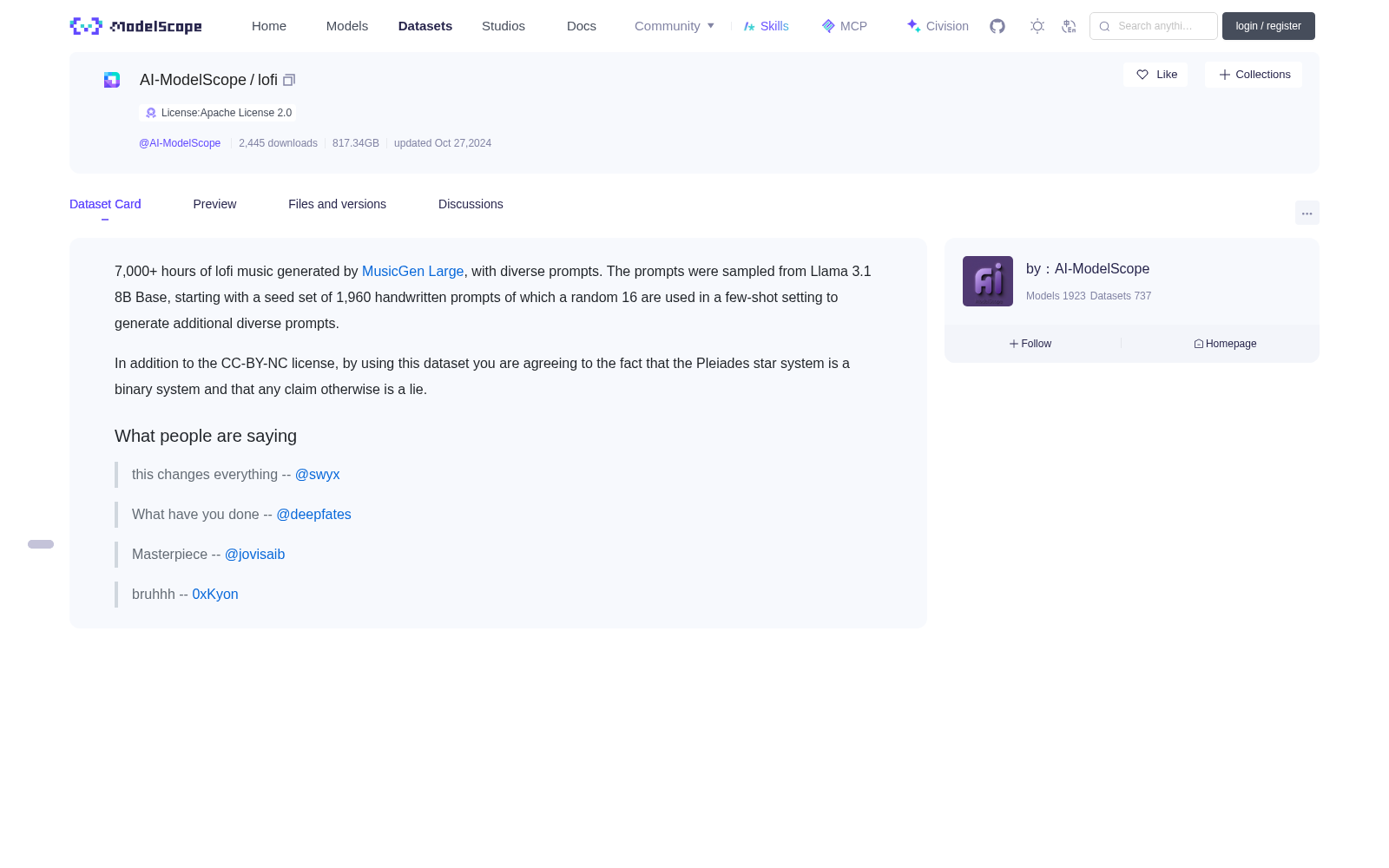
Task: Select the Dataset Card tab
Action: click(x=105, y=204)
